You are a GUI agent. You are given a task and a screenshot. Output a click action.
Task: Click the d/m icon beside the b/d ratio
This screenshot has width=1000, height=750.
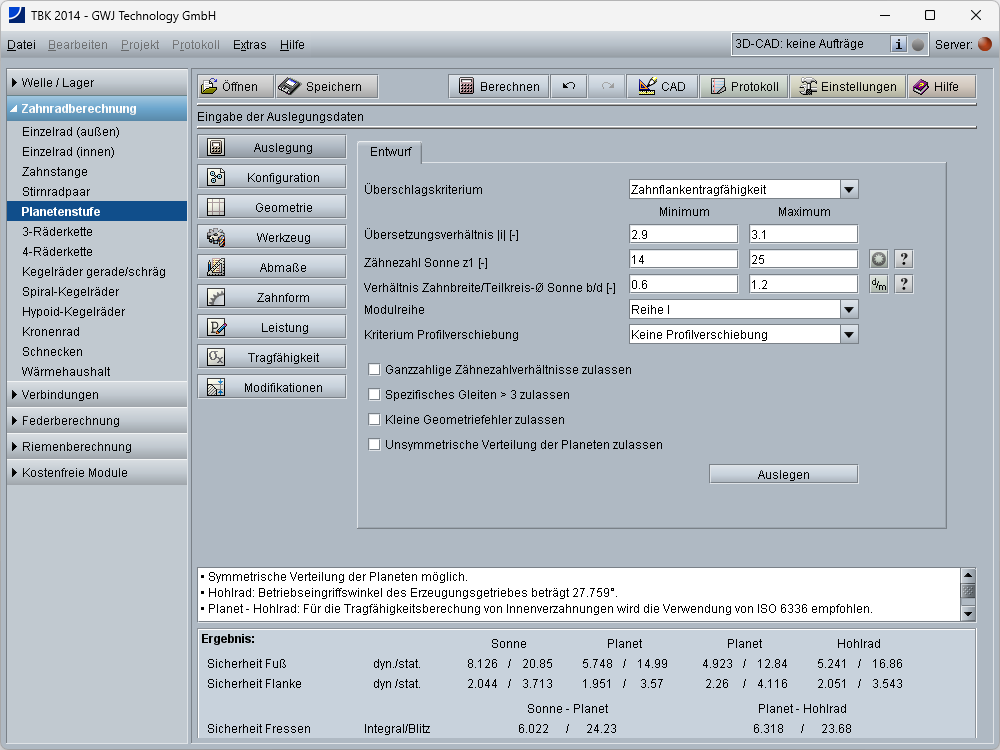click(x=878, y=284)
